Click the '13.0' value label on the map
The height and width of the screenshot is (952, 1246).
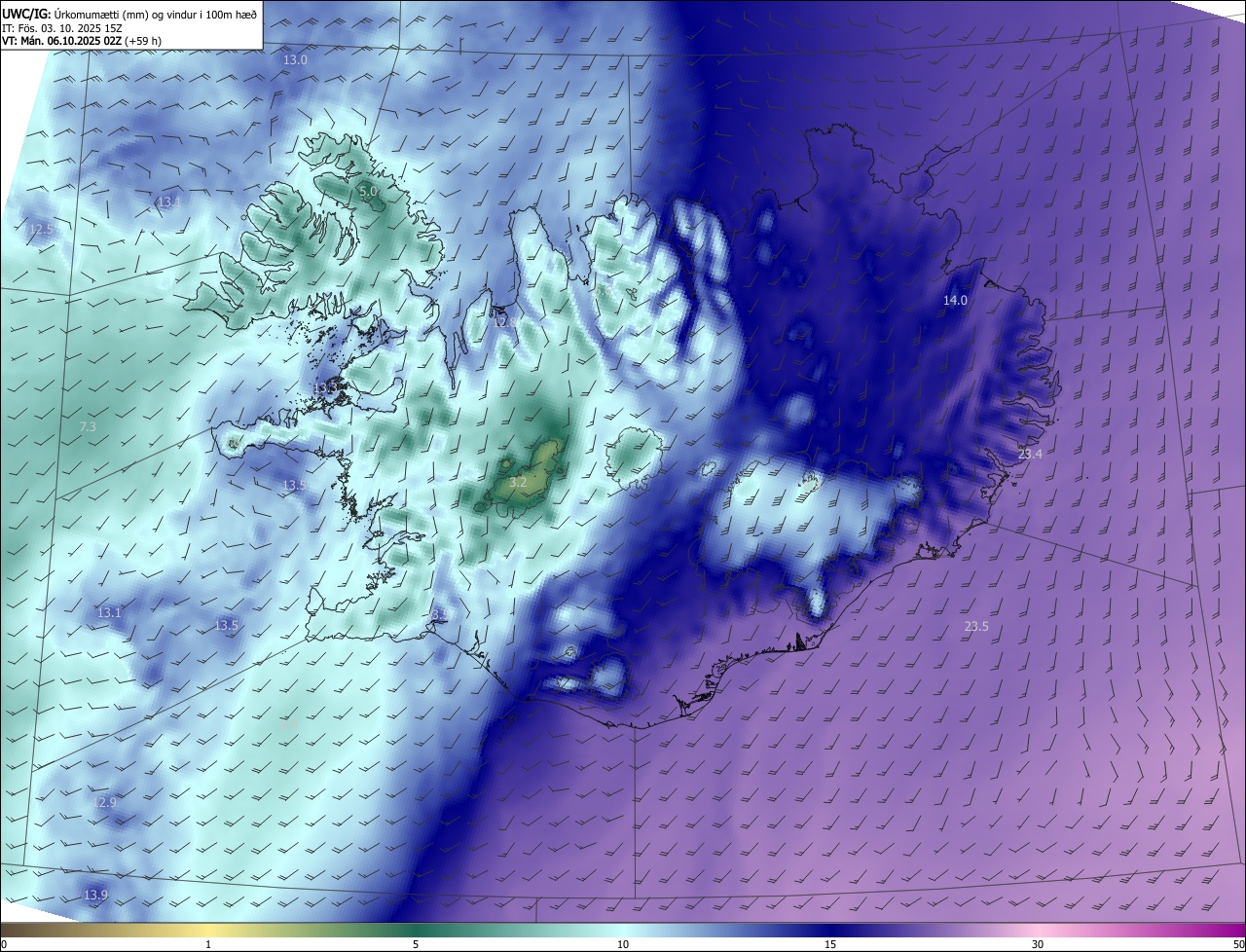pyautogui.click(x=295, y=60)
